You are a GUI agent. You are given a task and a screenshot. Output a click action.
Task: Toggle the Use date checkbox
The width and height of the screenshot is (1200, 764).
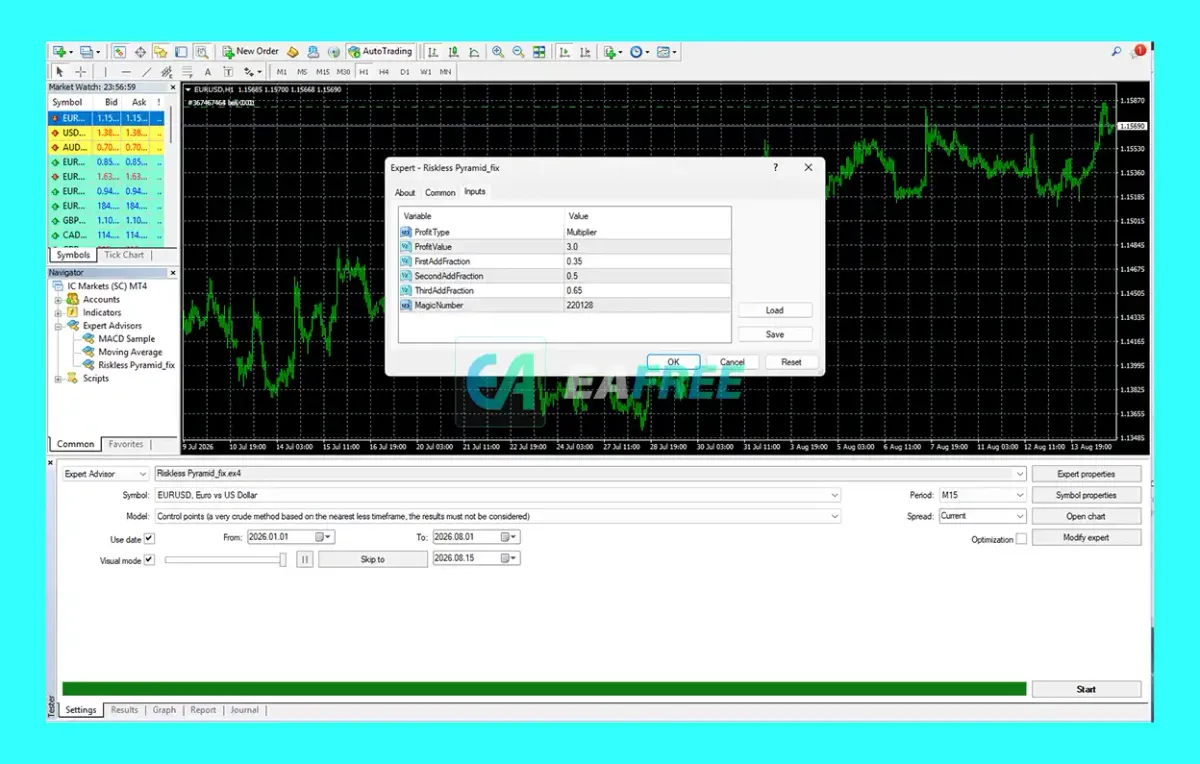click(150, 538)
